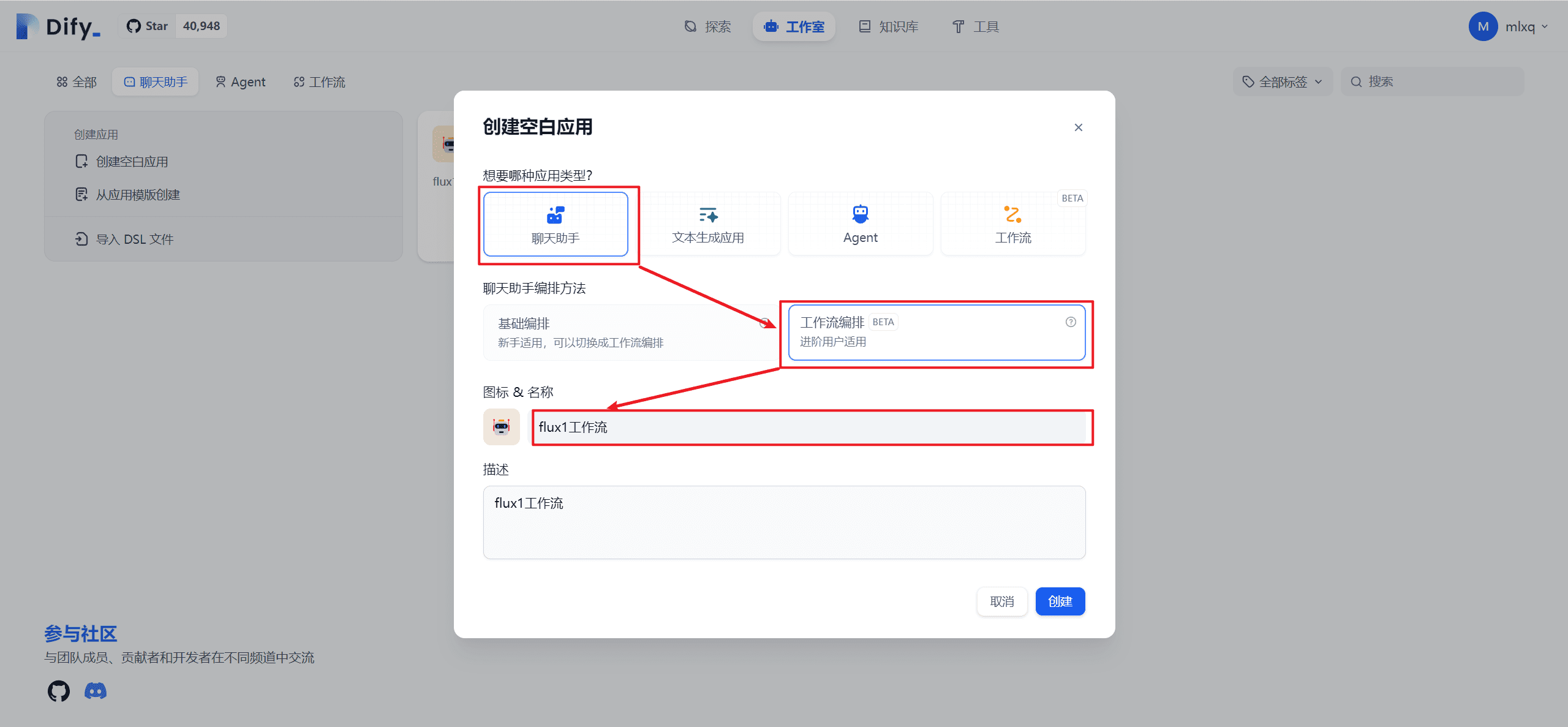The height and width of the screenshot is (727, 1568).
Task: Expand the mlxq account menu
Action: (1526, 26)
